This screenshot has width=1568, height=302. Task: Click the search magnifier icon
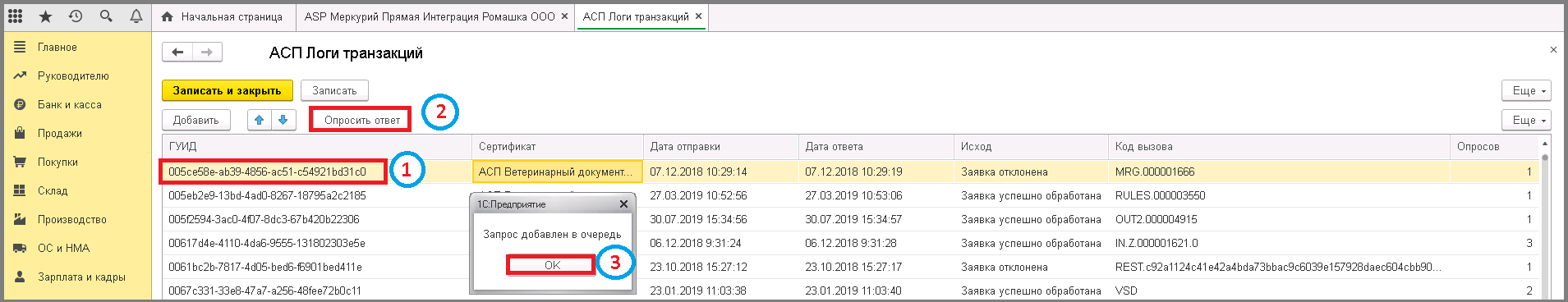pos(106,16)
